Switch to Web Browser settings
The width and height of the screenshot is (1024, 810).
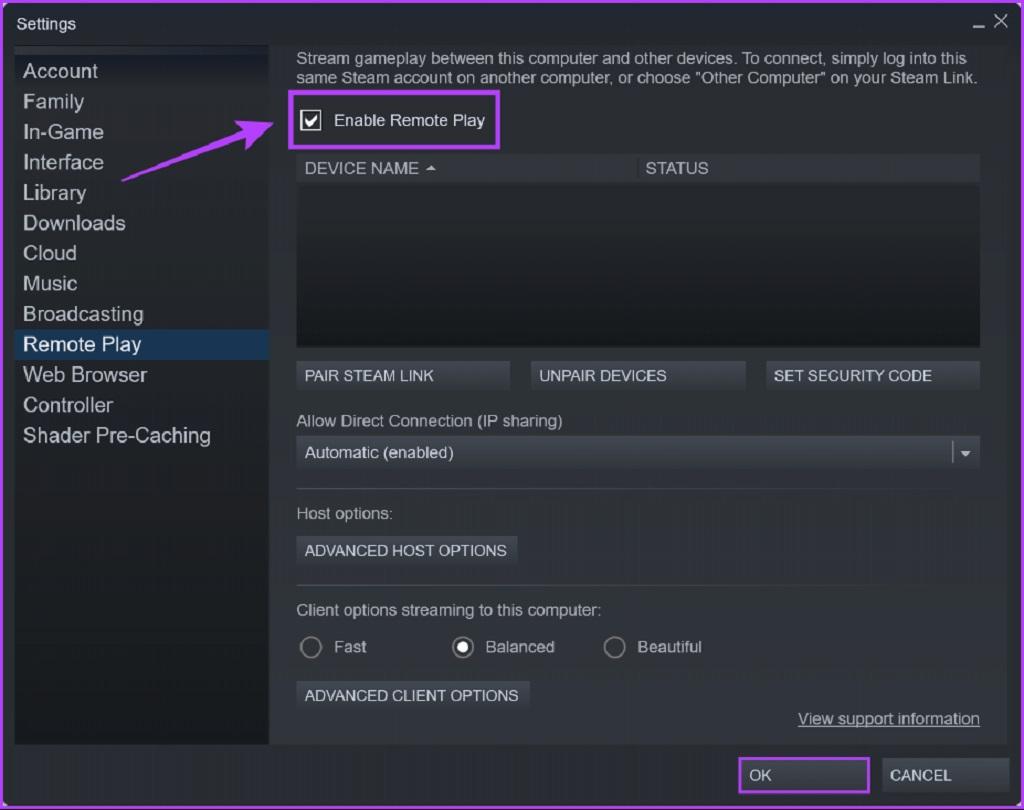pos(141,374)
